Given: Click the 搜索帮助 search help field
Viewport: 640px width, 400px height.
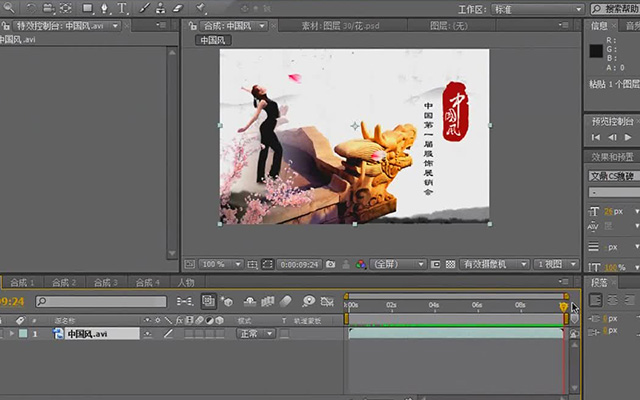Looking at the screenshot, I should tap(616, 9).
